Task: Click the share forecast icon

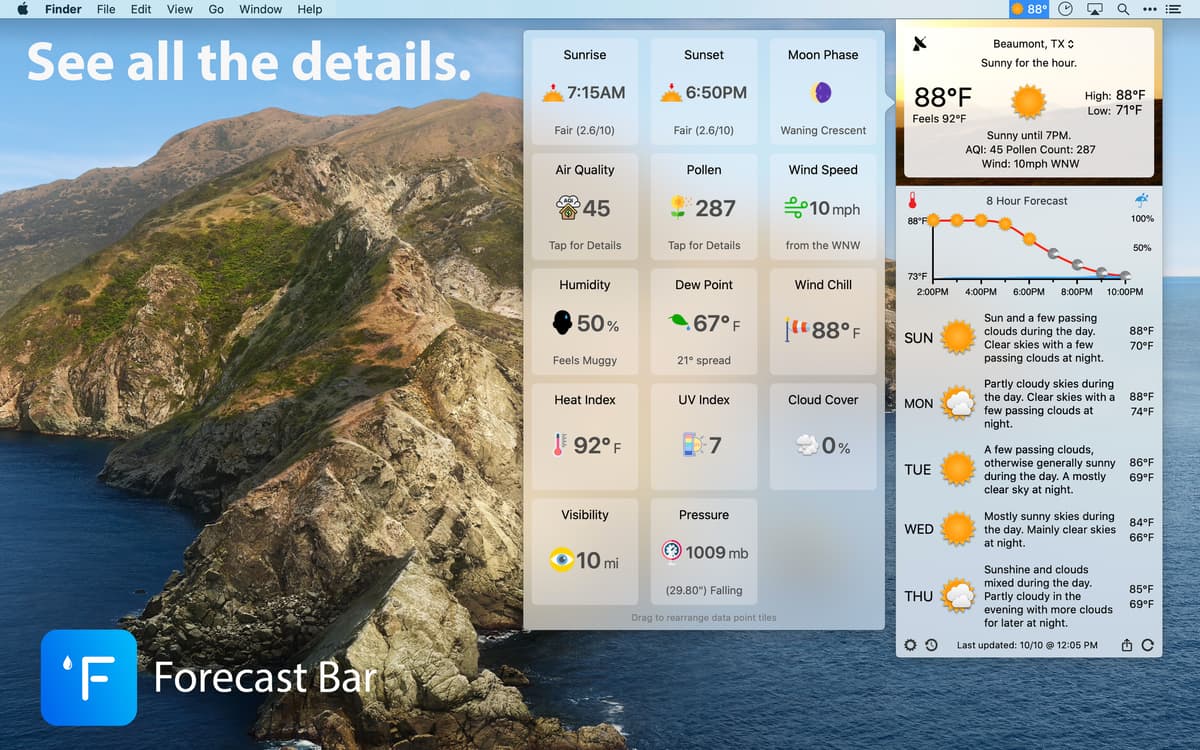Action: [x=1127, y=645]
